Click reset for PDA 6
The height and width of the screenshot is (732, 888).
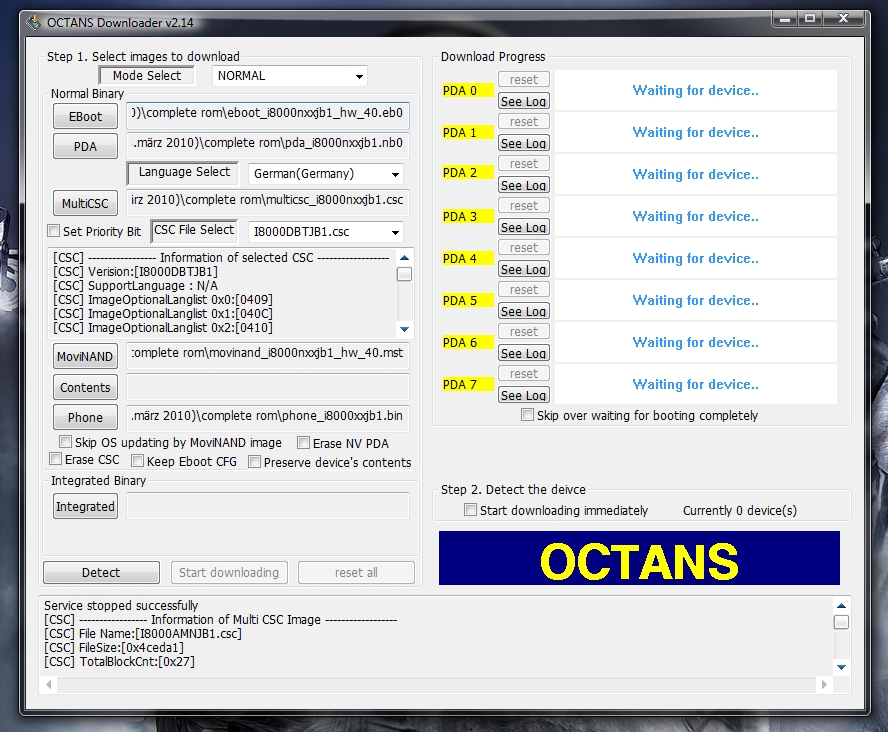coord(524,332)
